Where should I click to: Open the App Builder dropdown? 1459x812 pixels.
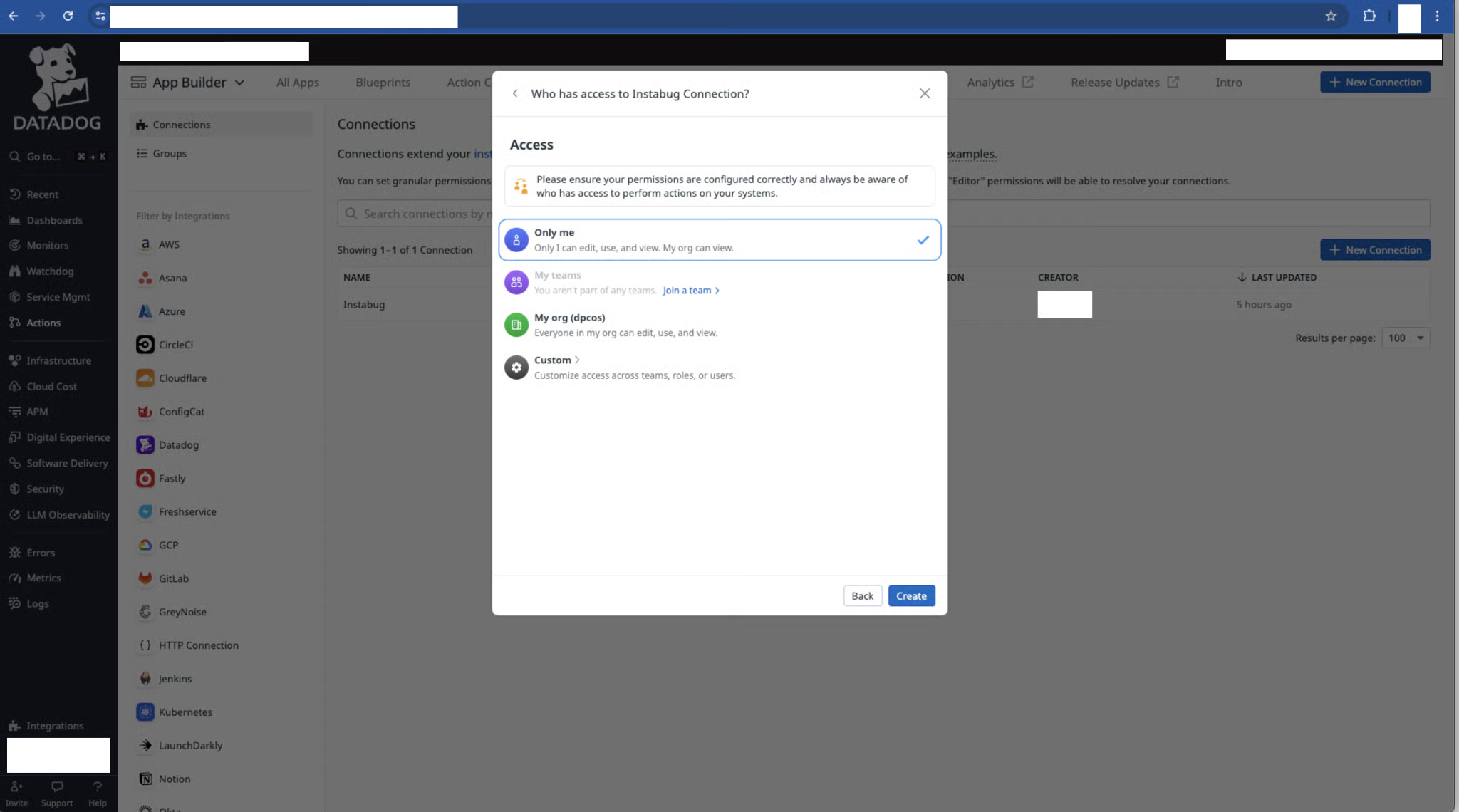coord(188,83)
